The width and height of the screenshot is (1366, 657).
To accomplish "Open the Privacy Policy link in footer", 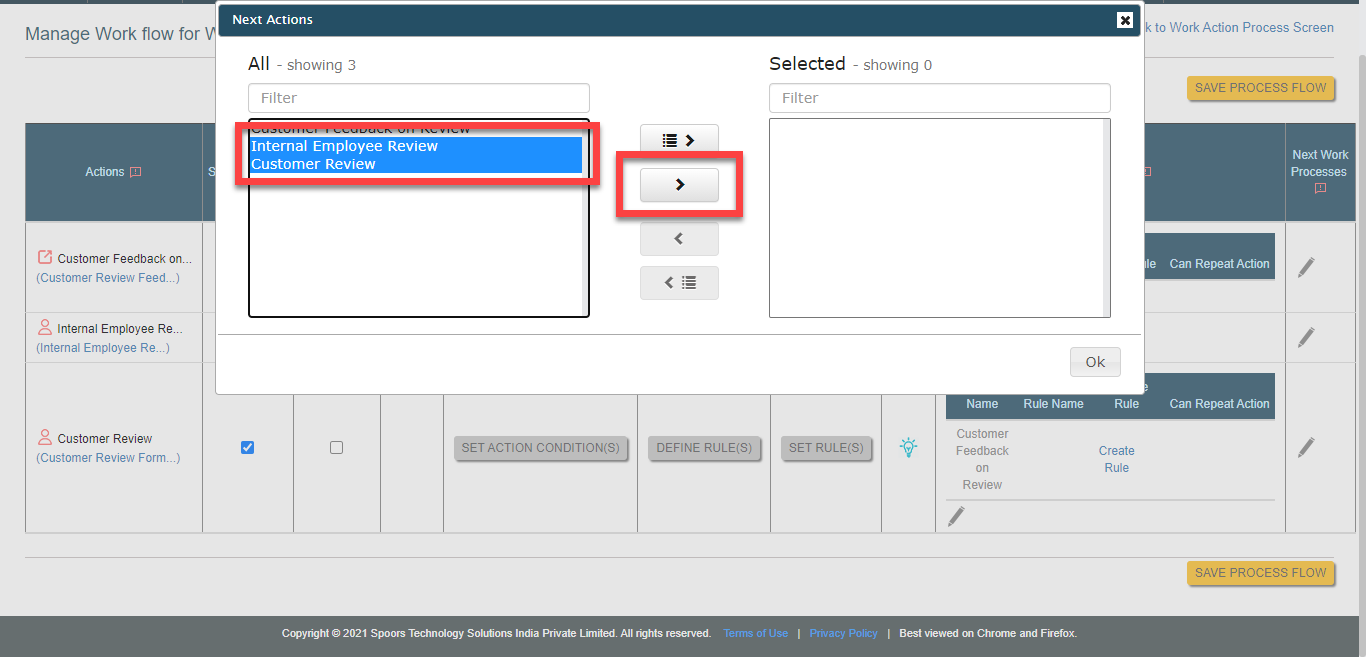I will click(x=843, y=633).
